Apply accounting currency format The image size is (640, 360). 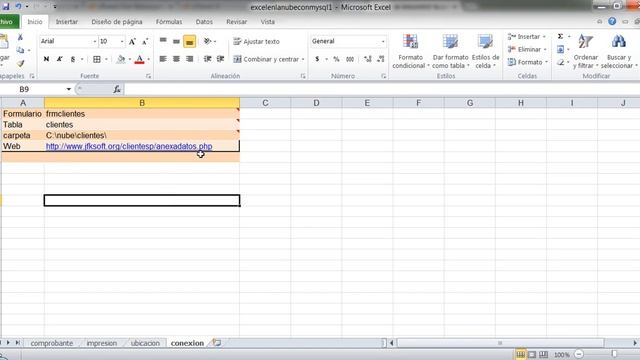(317, 59)
